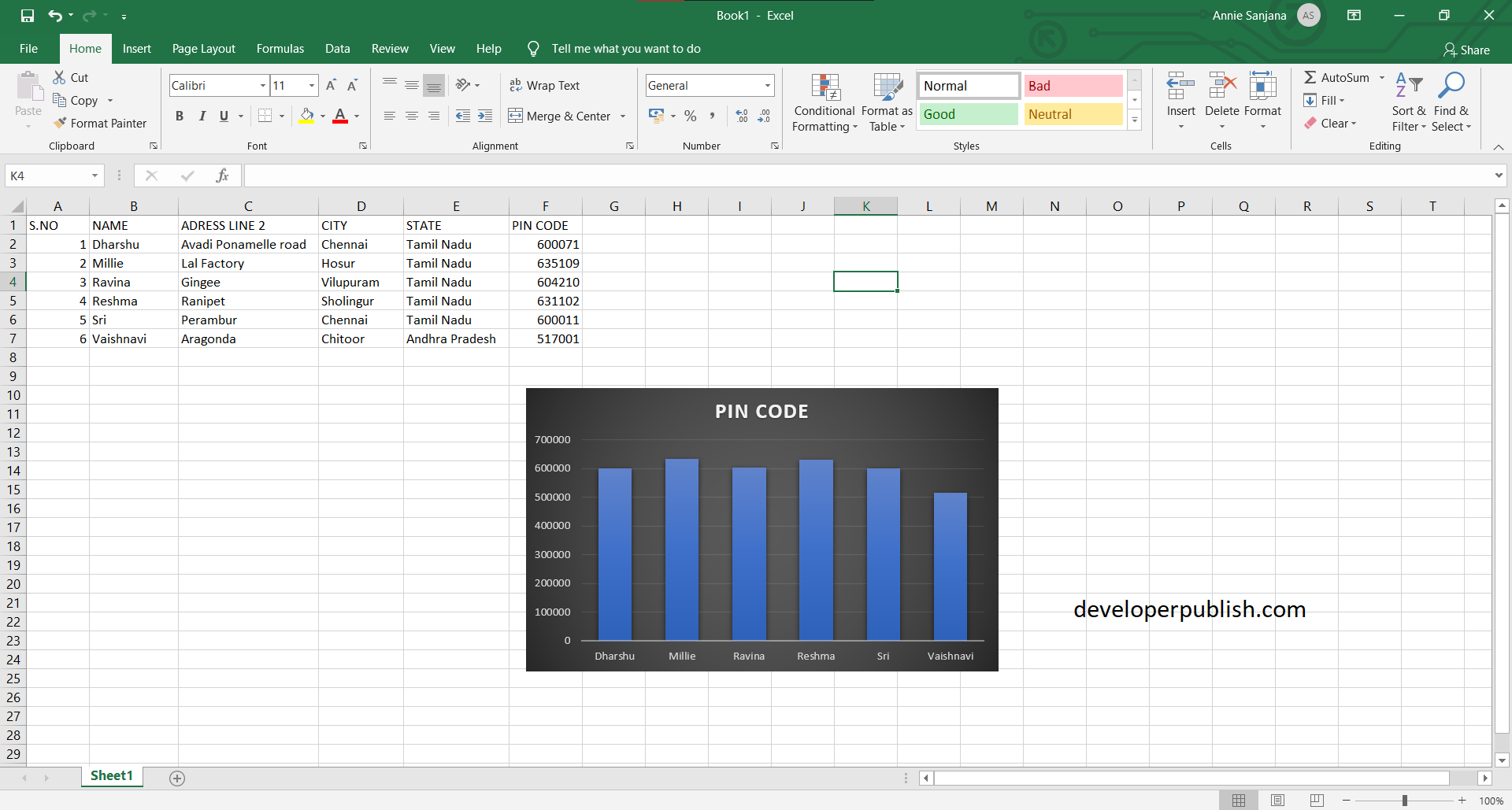Apply Merge & Center
1512x810 pixels.
click(x=562, y=116)
